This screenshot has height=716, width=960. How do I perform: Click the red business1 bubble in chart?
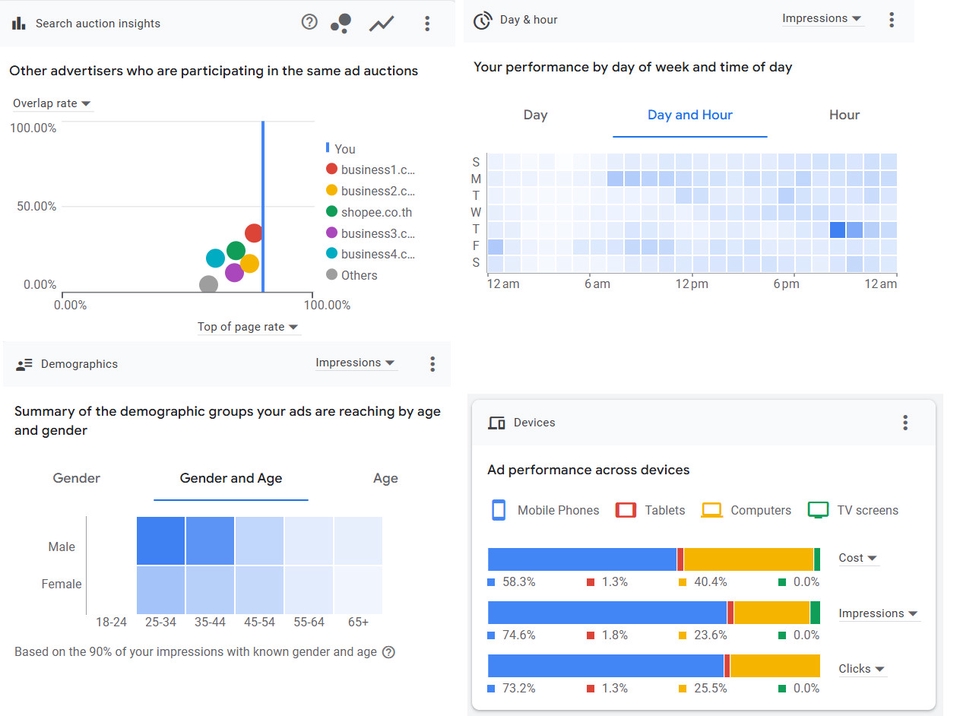point(253,233)
